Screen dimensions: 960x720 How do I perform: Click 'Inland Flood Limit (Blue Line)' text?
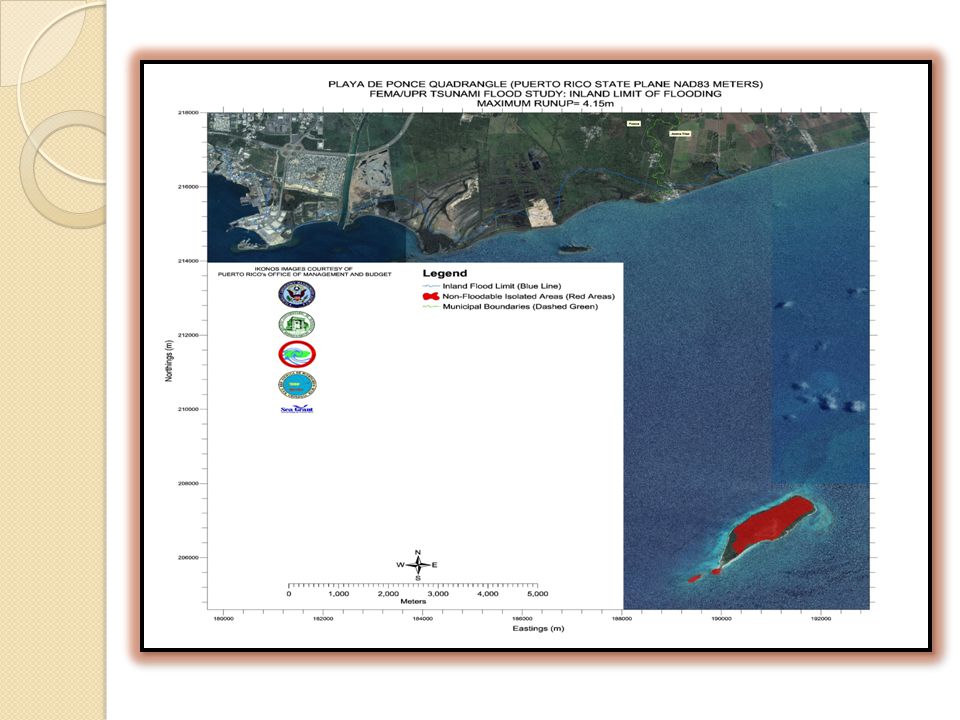coord(501,286)
